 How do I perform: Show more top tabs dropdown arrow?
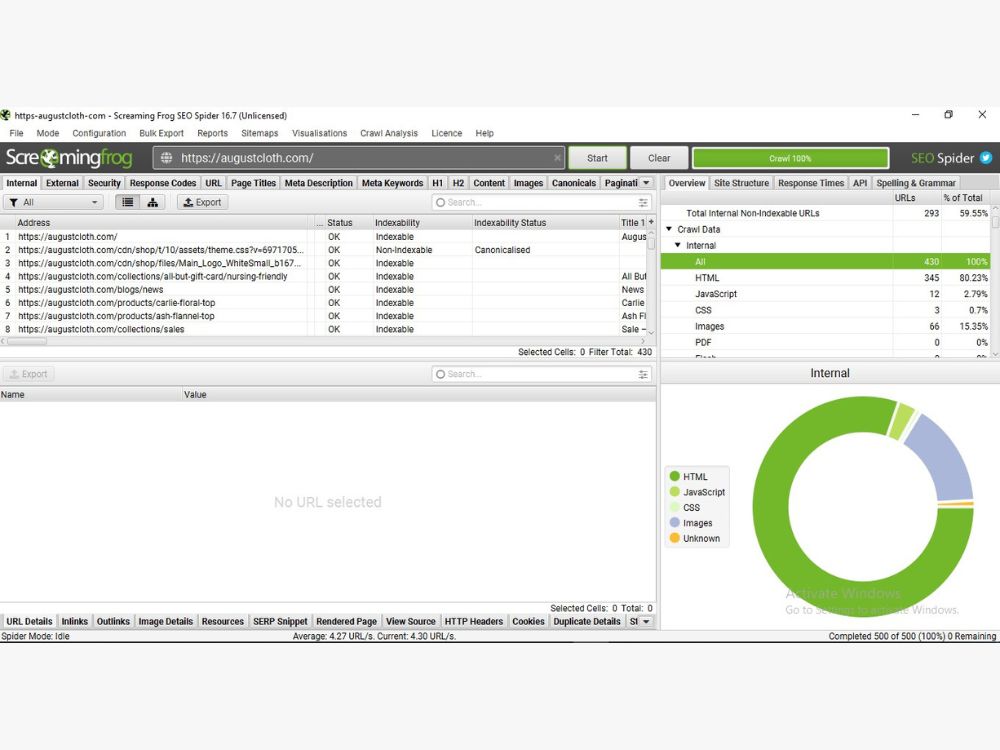pos(646,183)
